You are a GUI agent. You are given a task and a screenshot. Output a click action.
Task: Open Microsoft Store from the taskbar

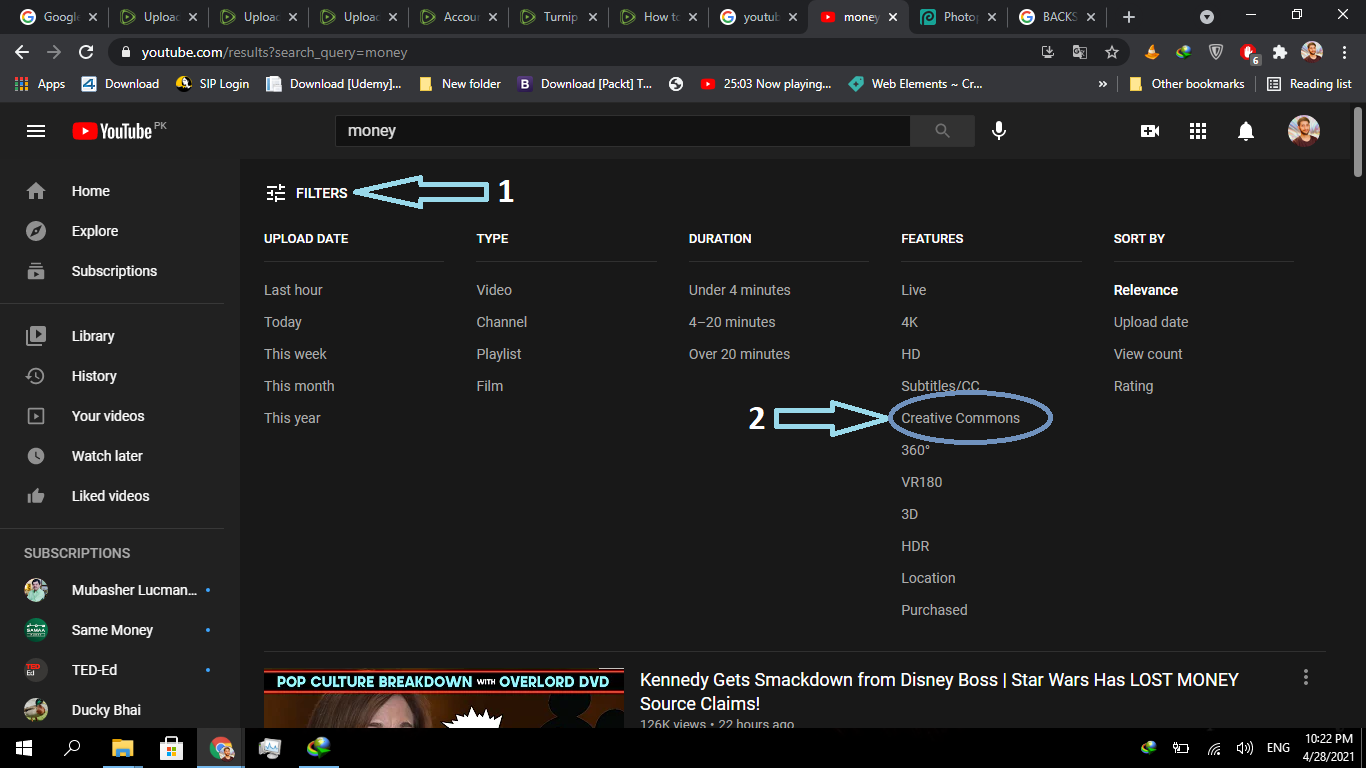coord(171,748)
